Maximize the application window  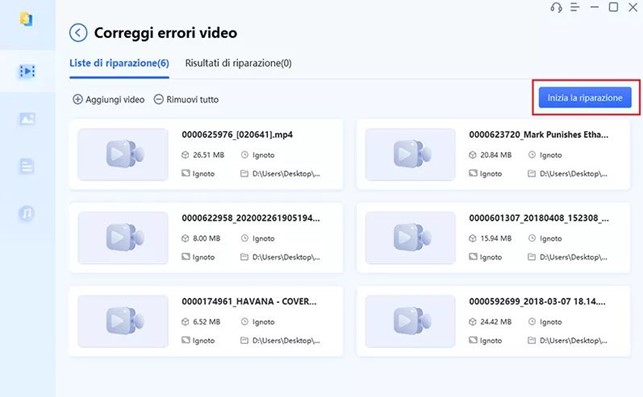[x=613, y=7]
